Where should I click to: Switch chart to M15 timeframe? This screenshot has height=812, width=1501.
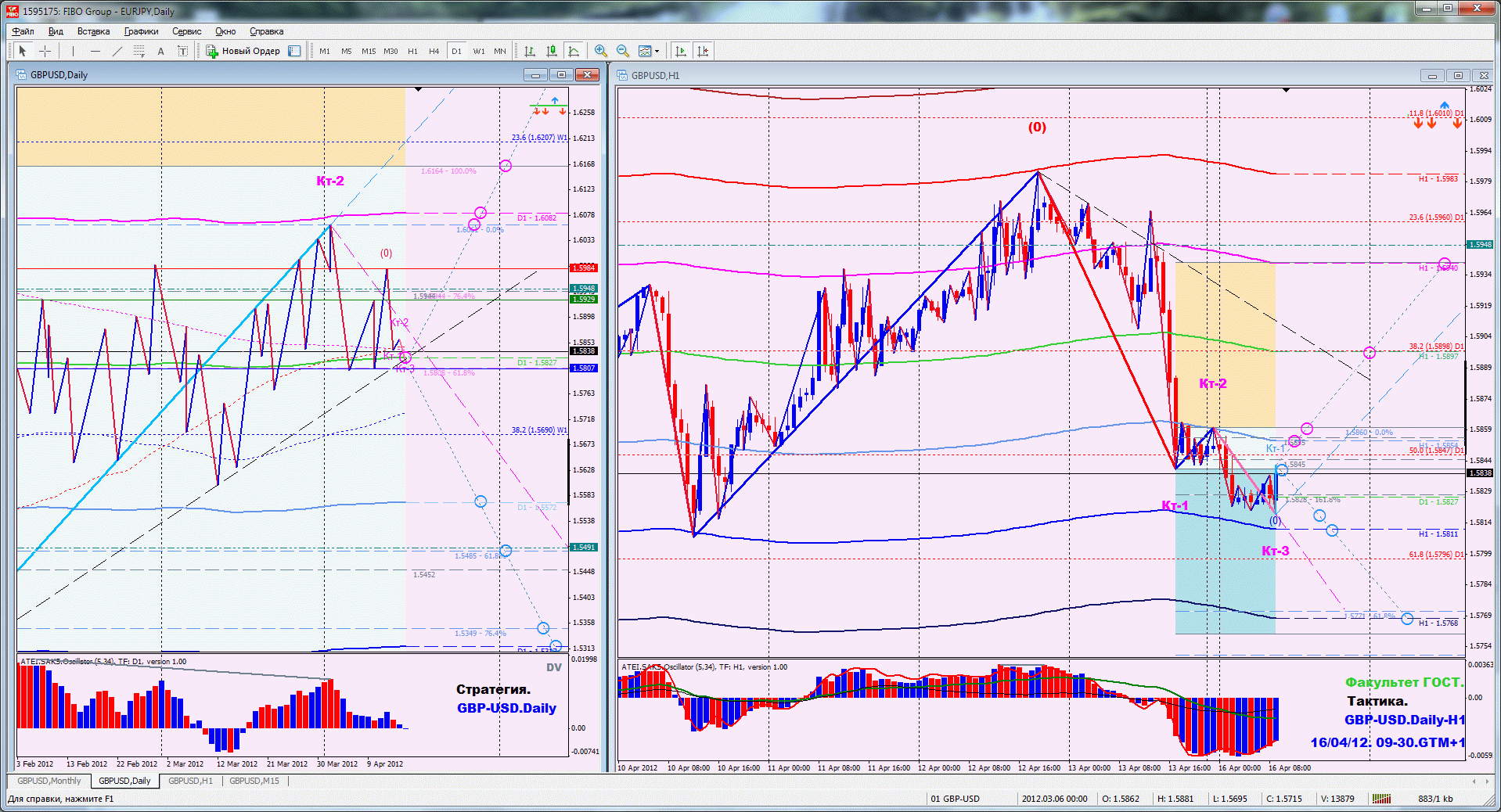pos(369,51)
